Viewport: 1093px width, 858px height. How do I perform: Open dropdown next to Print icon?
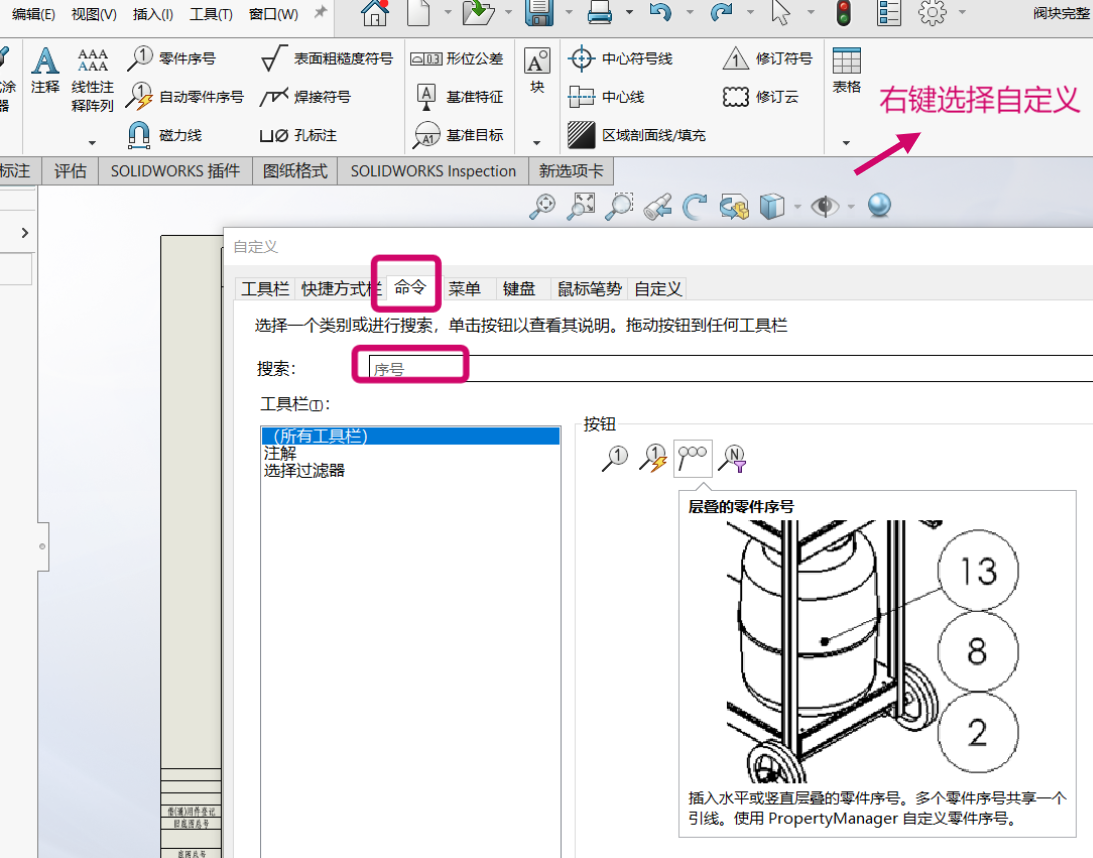[629, 12]
